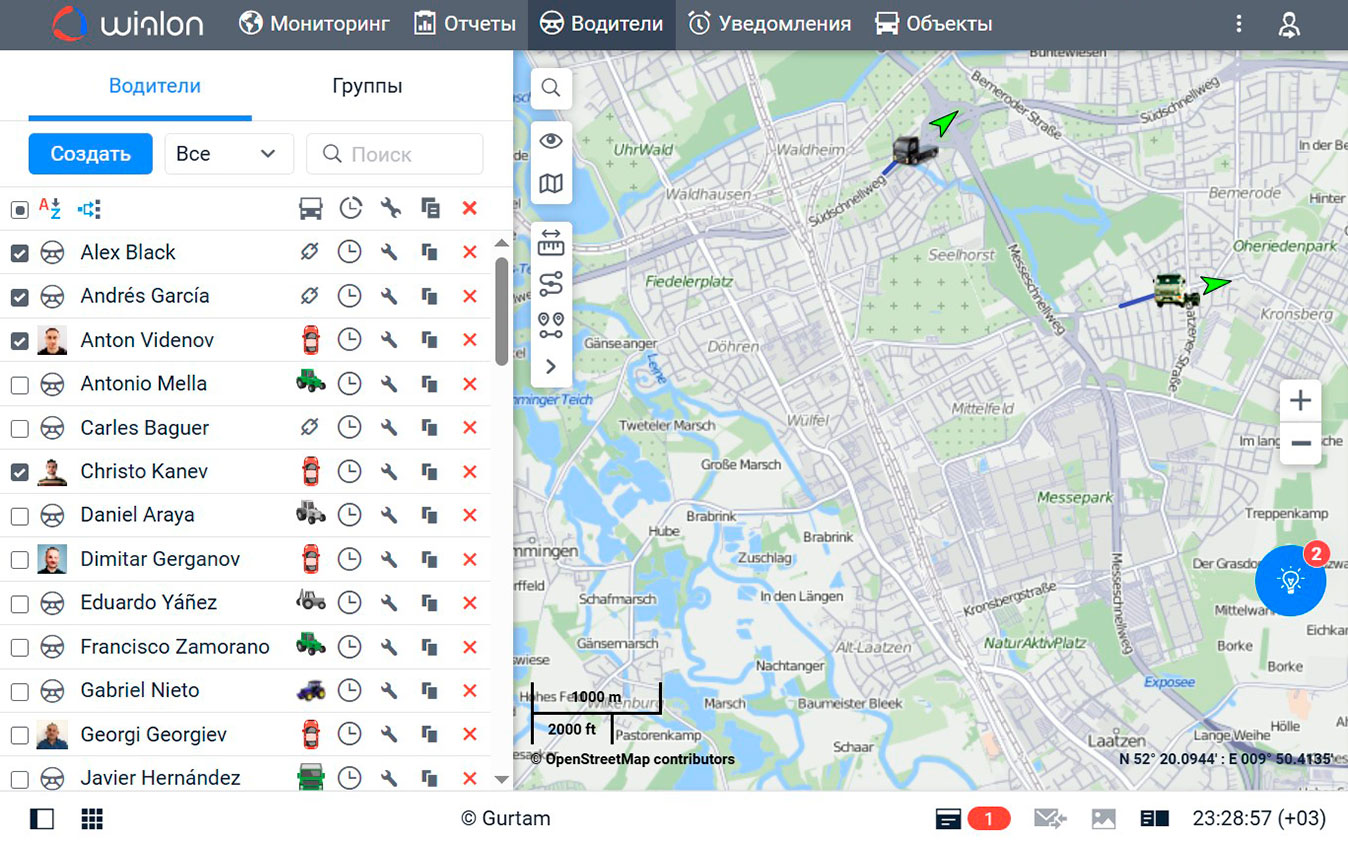1348x842 pixels.
Task: Zoom out the map with minus
Action: pos(1300,443)
